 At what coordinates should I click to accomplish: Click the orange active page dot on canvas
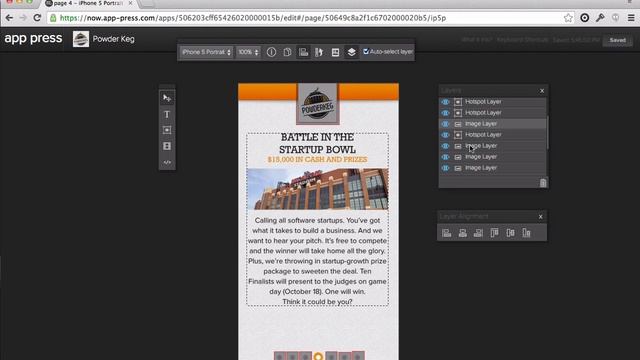coord(318,356)
